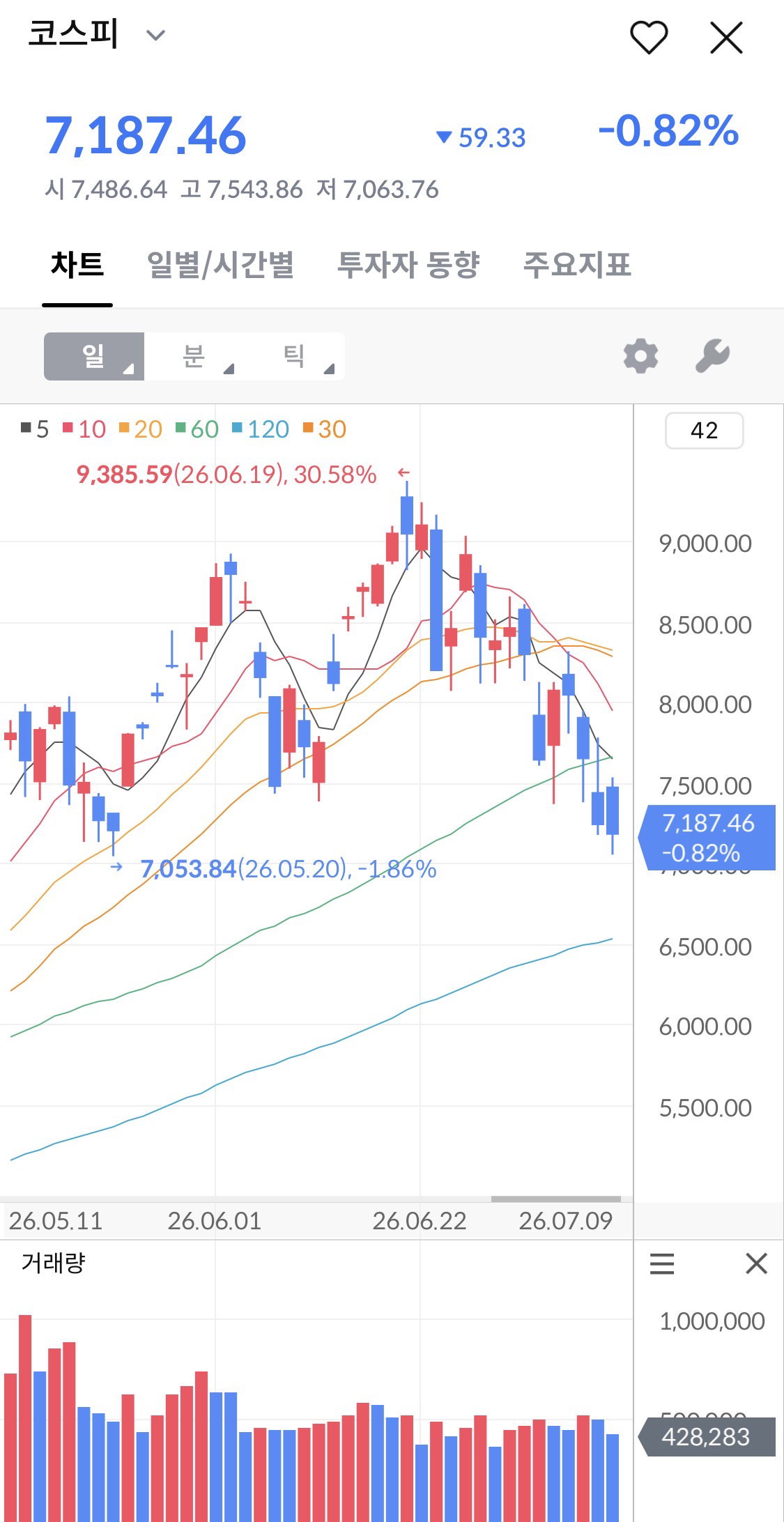Select the 일 daily chart button
The width and height of the screenshot is (784, 1522).
point(94,356)
